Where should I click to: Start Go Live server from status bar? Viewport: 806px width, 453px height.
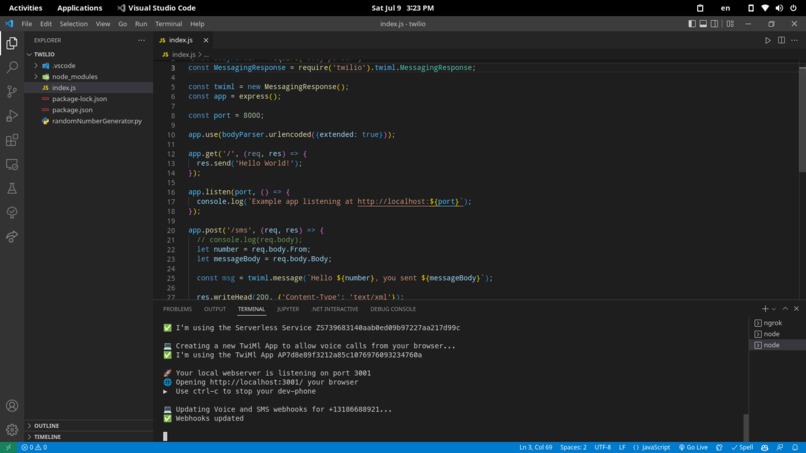[693, 447]
